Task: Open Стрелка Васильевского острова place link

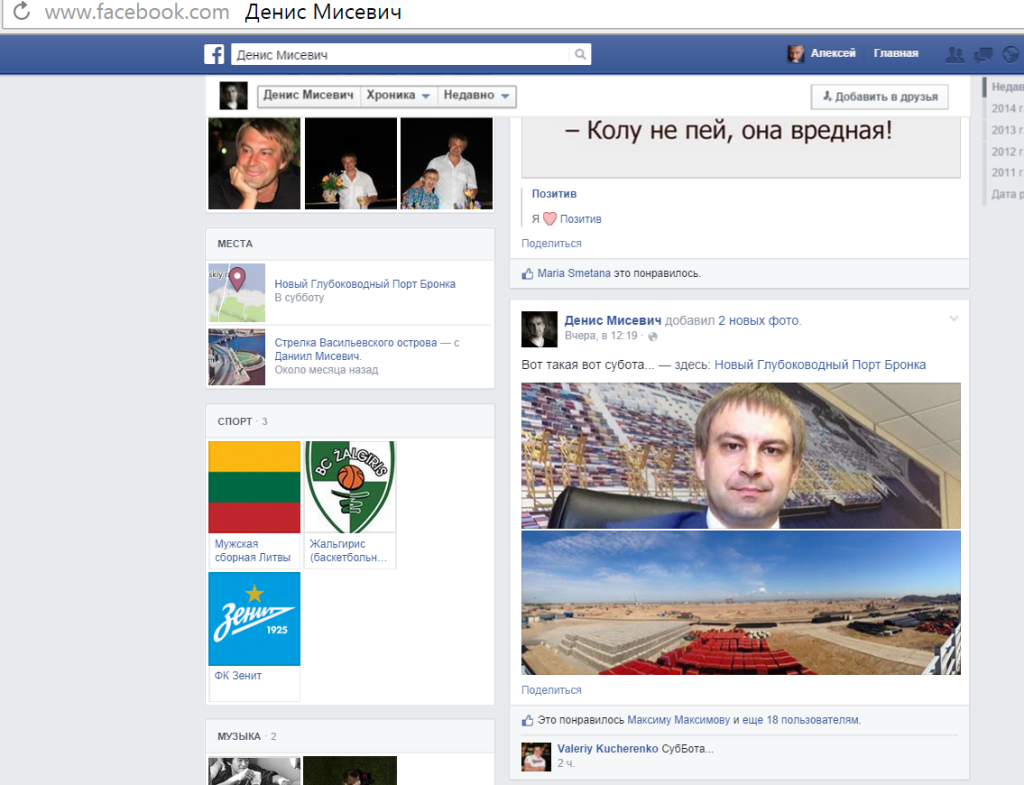Action: tap(355, 343)
